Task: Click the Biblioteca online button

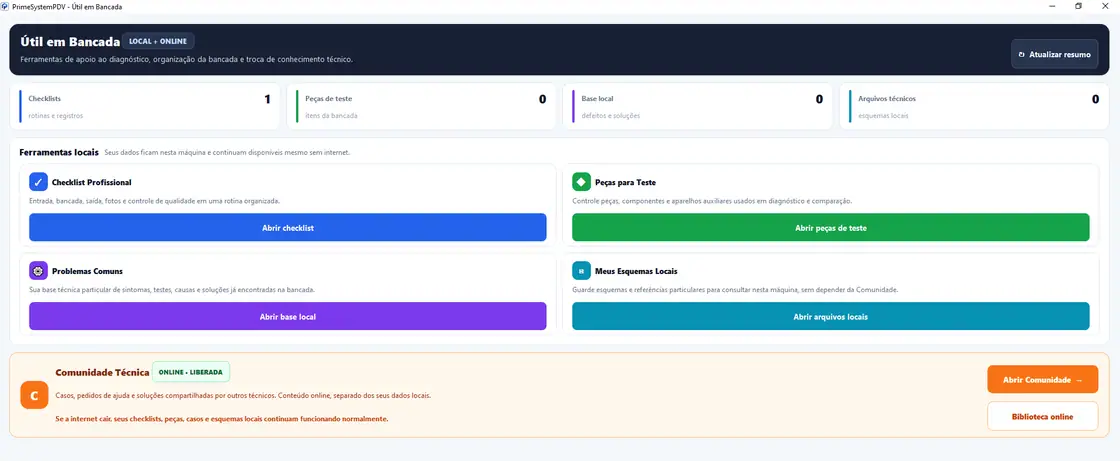Action: [1042, 416]
